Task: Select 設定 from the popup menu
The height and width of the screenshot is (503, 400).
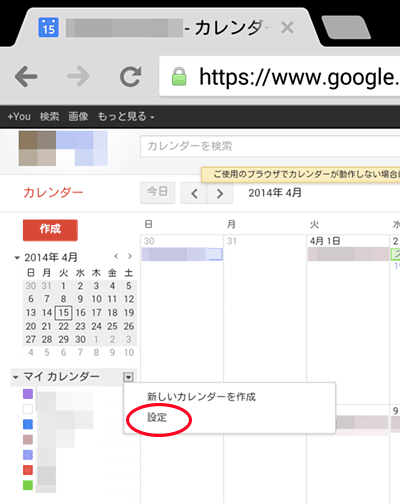Action: point(157,417)
